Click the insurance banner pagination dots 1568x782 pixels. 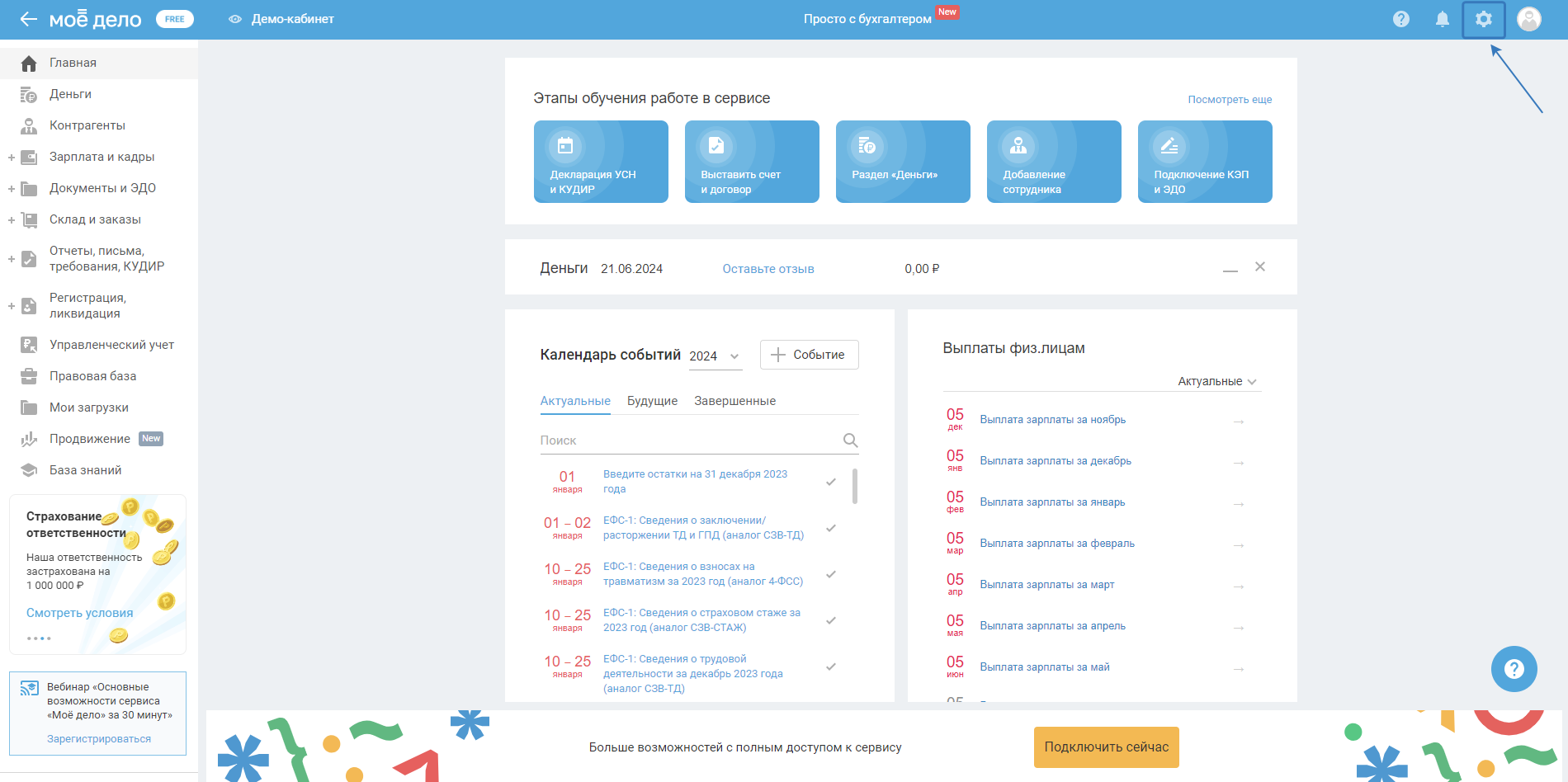coord(39,638)
